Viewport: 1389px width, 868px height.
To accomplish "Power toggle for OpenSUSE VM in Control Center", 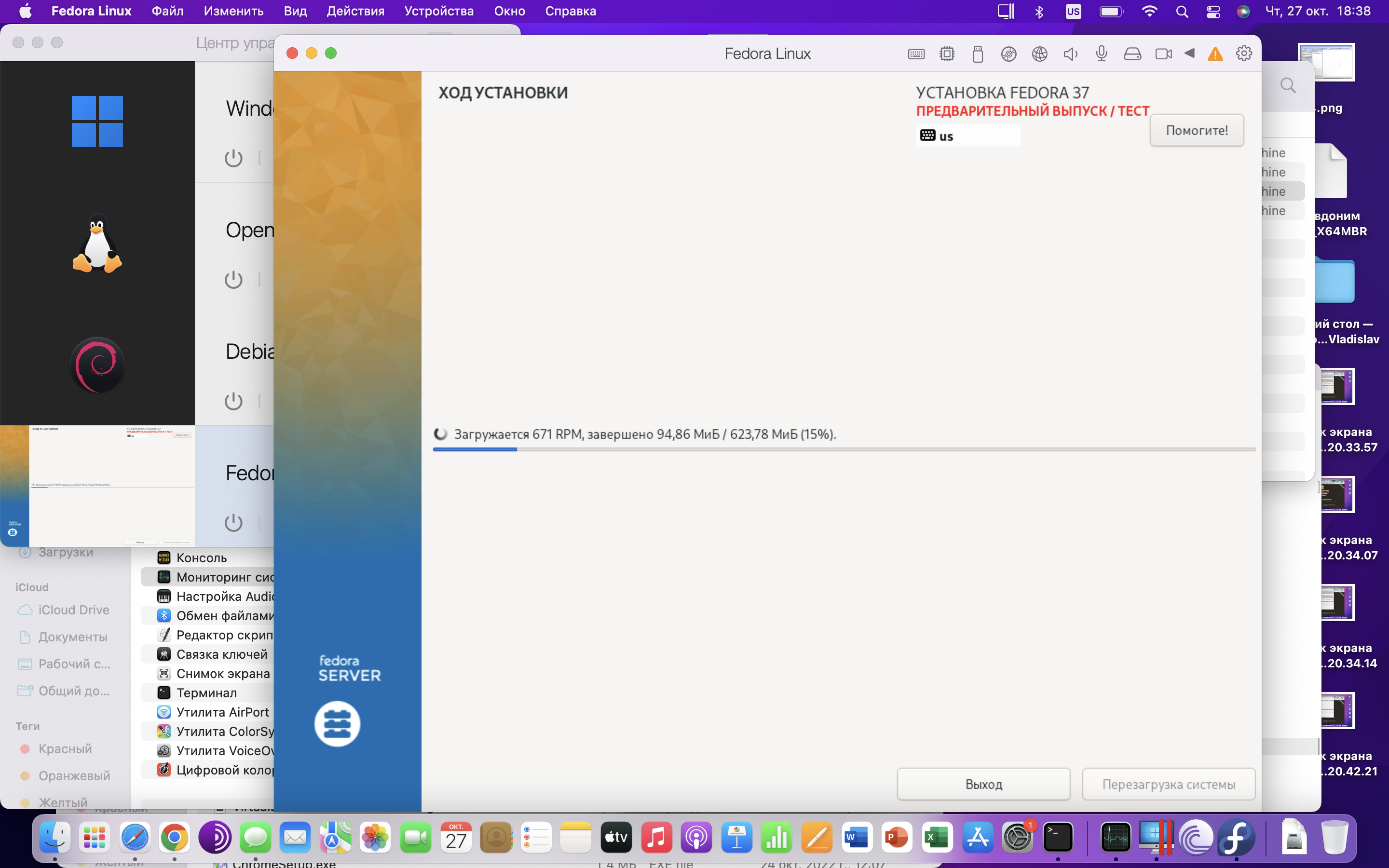I will click(233, 280).
